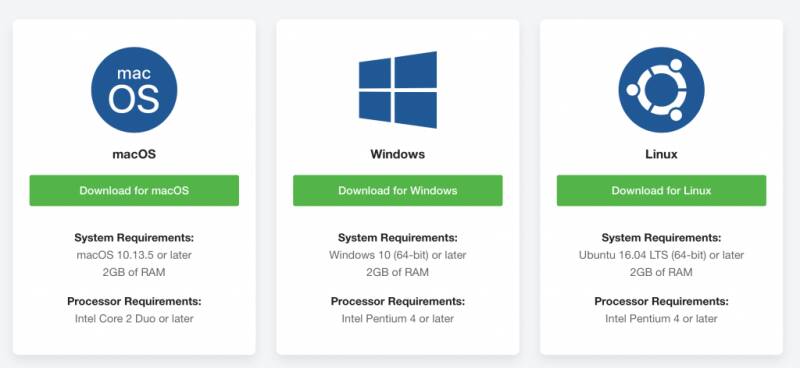The width and height of the screenshot is (800, 368).
Task: Click the Windows 10 (64-bit) requirement text
Action: pos(397,255)
